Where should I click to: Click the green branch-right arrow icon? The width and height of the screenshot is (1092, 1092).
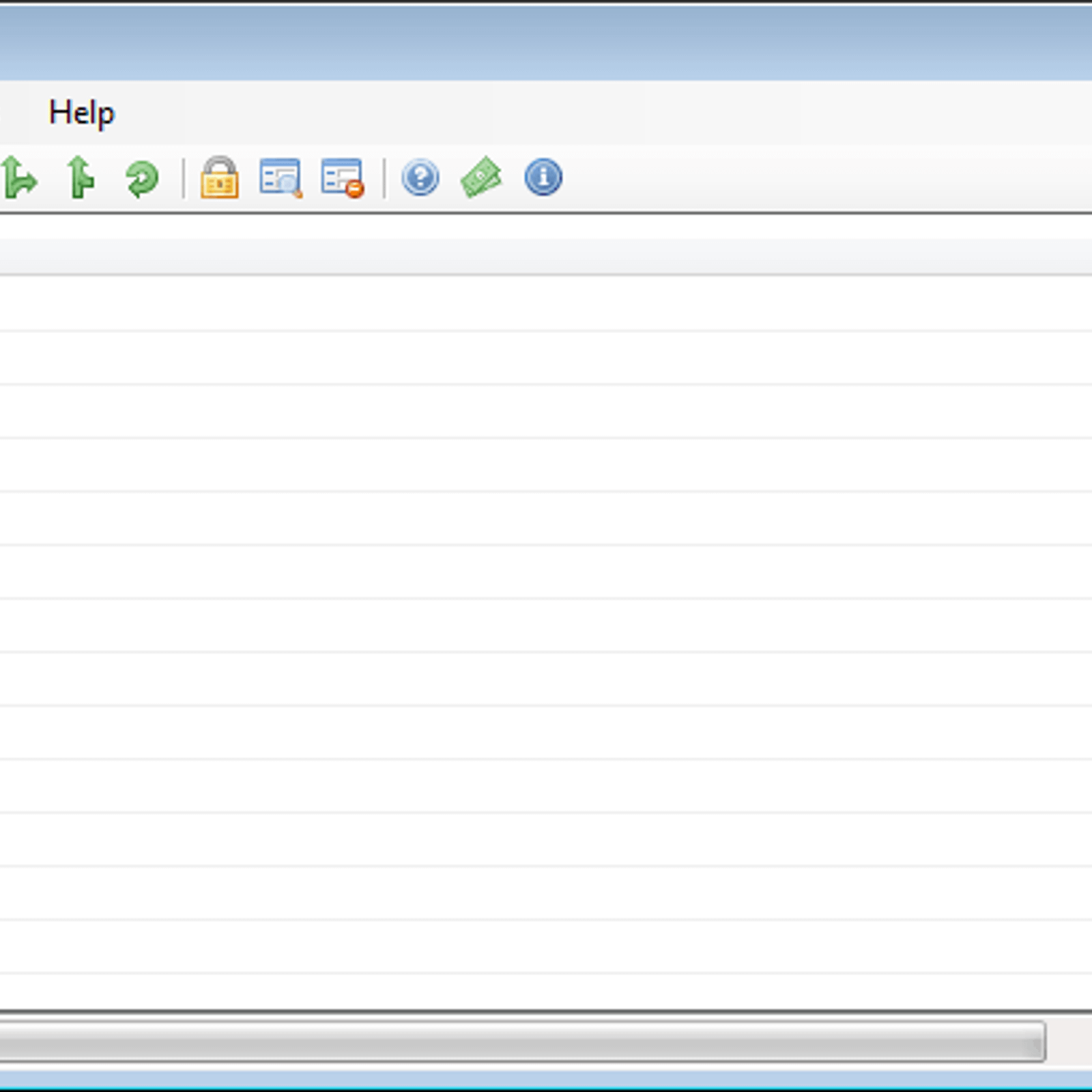(x=18, y=177)
